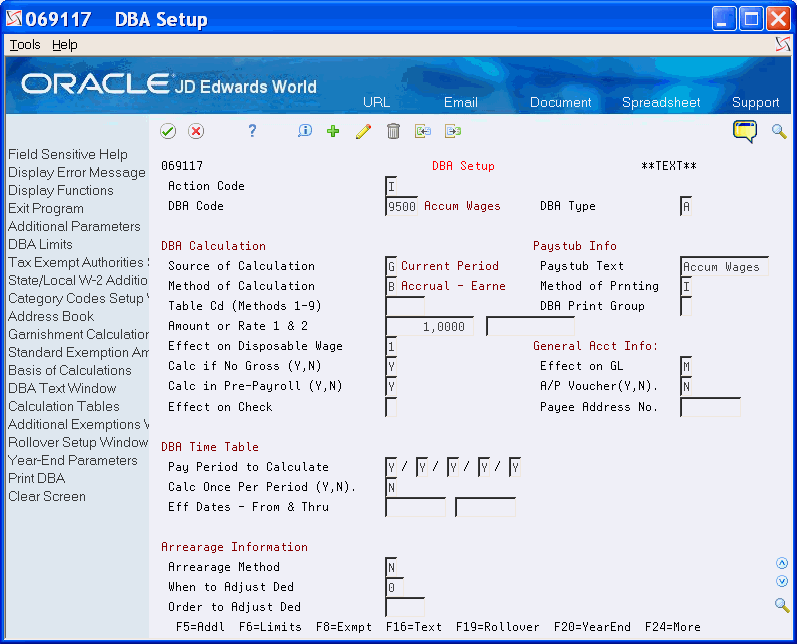Image resolution: width=797 pixels, height=644 pixels.
Task: Click the Action Code input field
Action: 391,186
